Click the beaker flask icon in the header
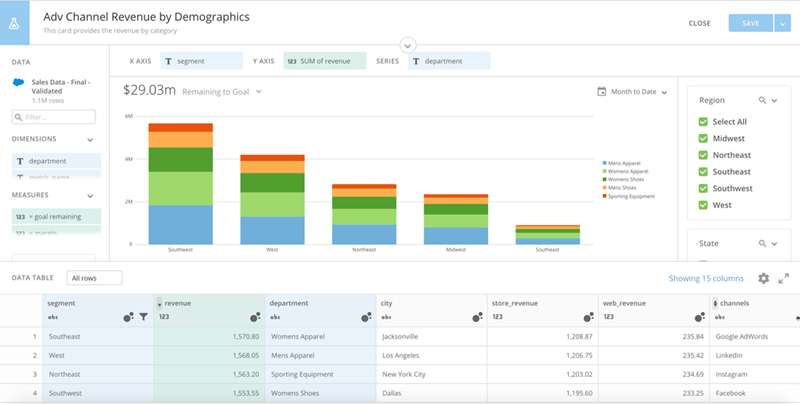 tap(14, 23)
